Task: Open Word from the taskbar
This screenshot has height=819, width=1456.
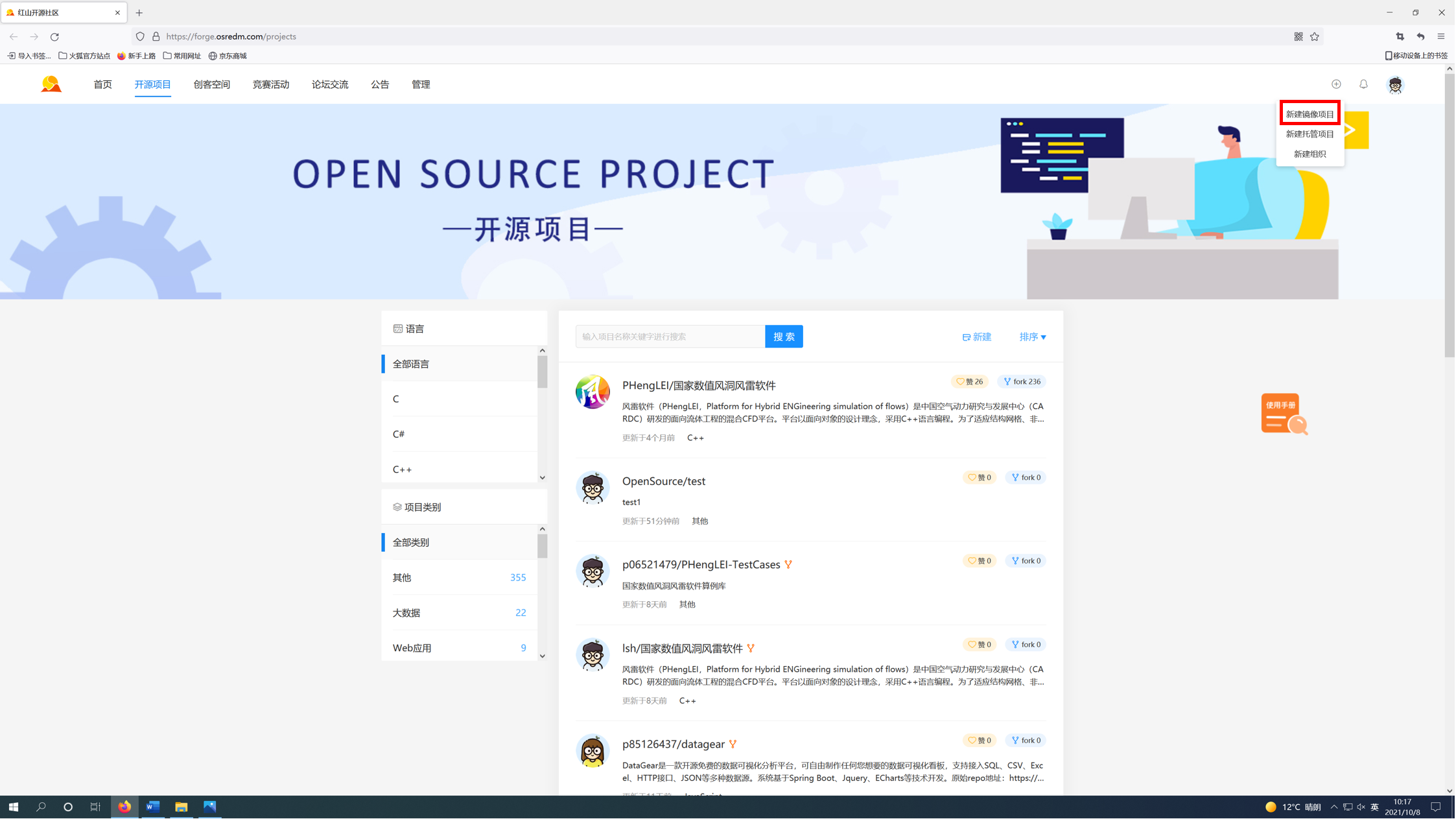Action: click(153, 807)
